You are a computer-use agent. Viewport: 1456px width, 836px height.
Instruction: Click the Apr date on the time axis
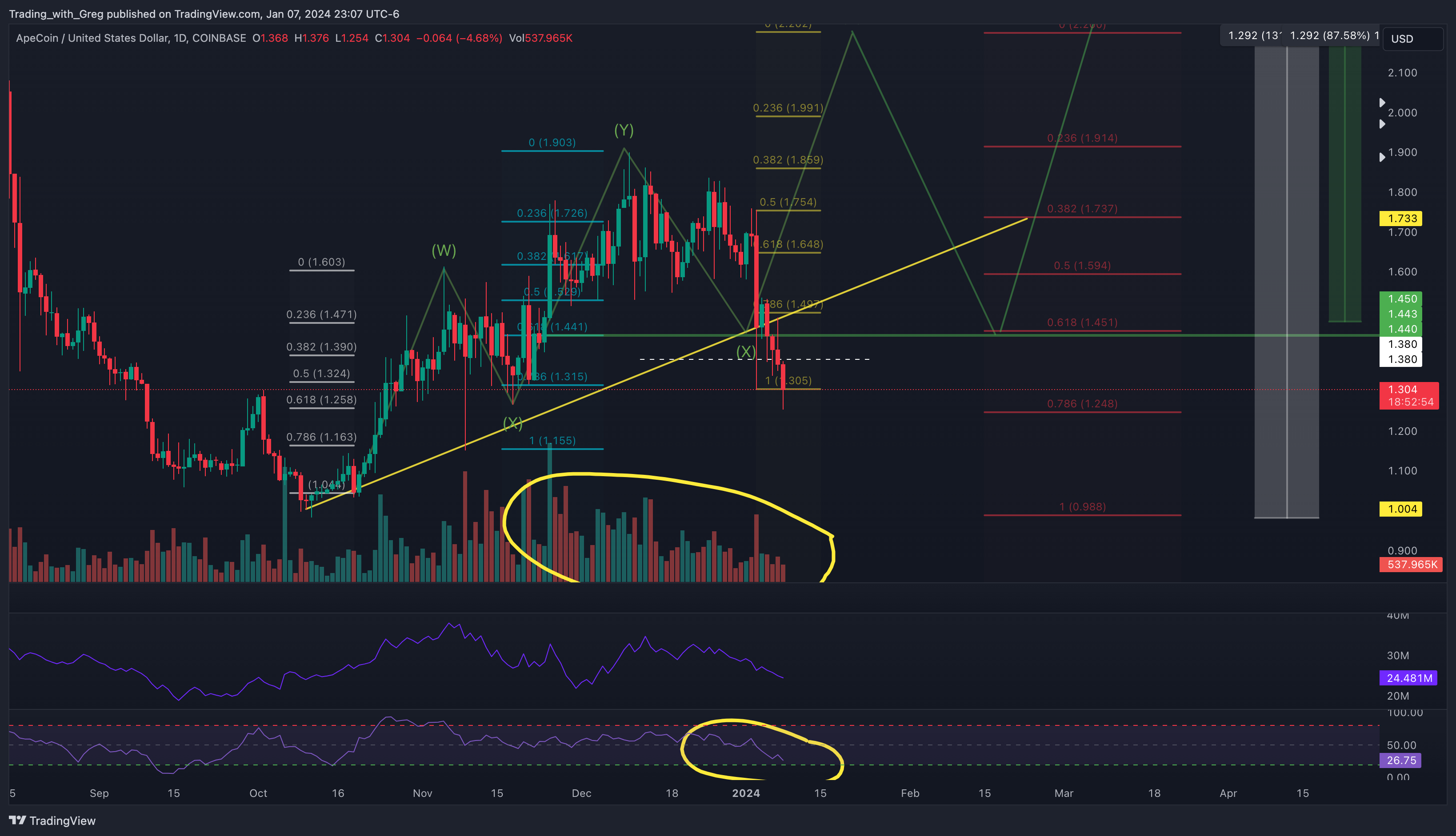(1228, 793)
